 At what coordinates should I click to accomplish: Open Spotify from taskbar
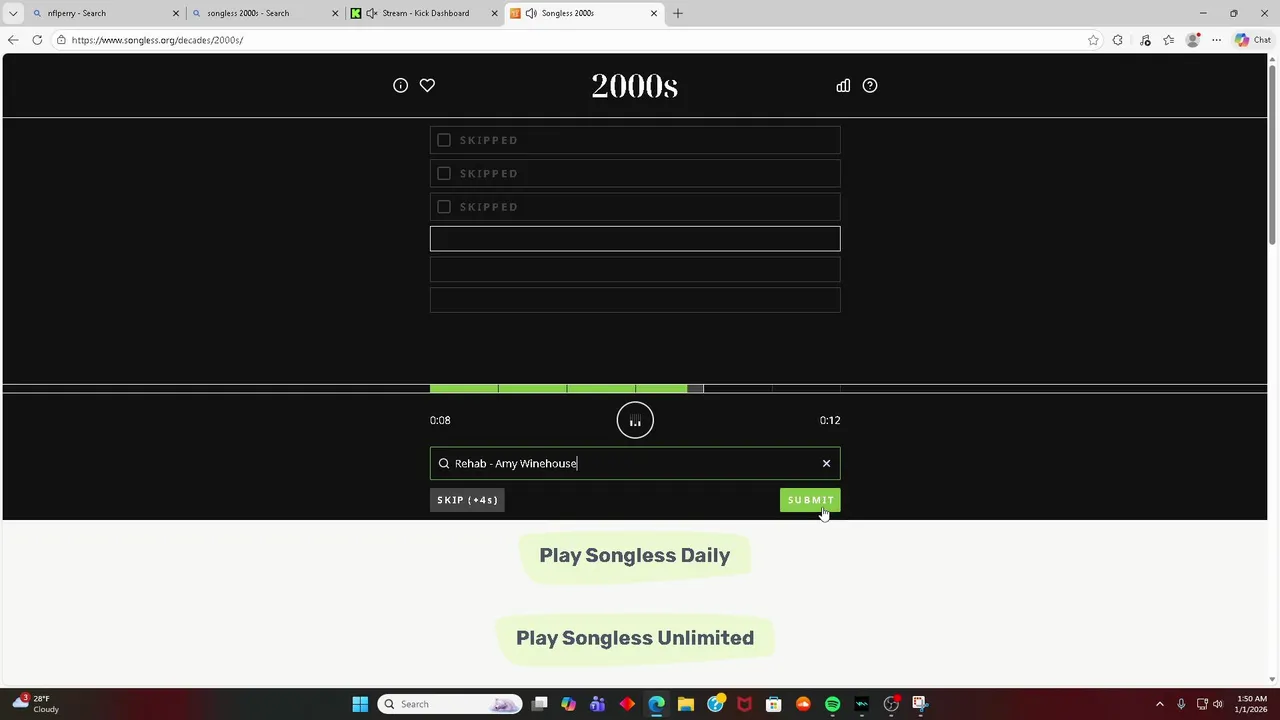click(832, 704)
